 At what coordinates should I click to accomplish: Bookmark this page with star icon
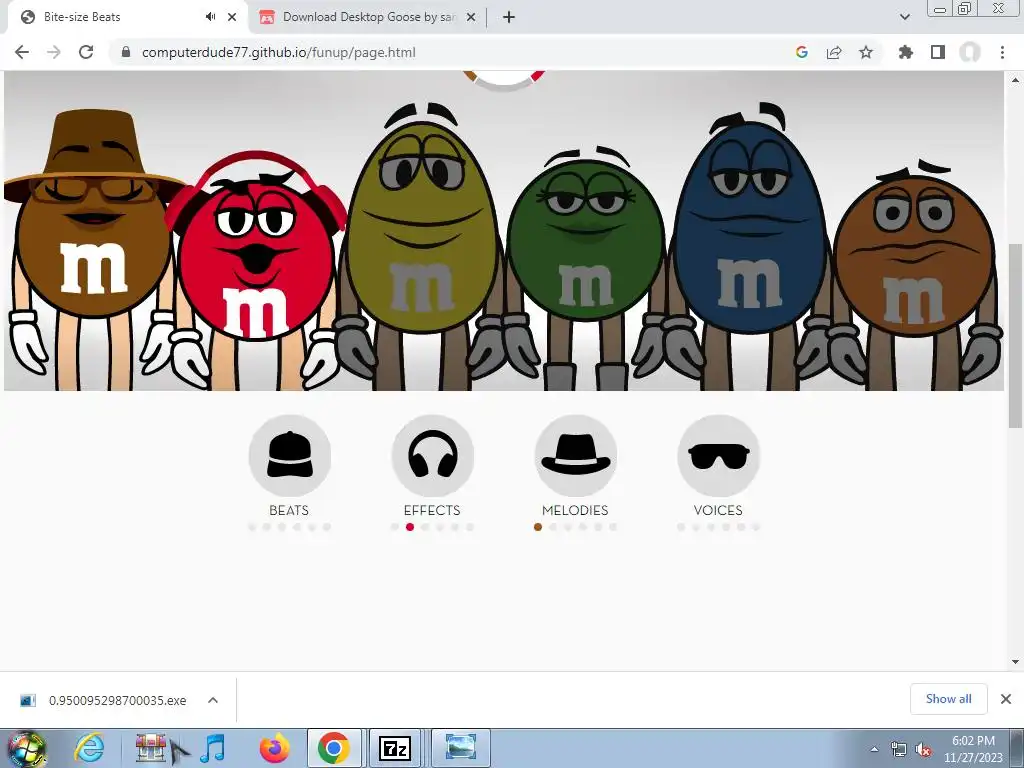[866, 52]
